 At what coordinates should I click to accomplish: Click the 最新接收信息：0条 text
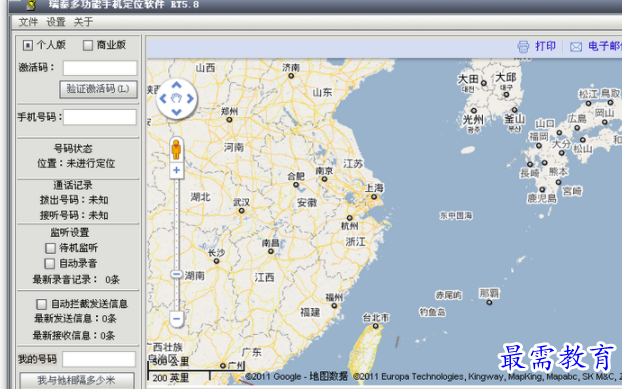click(74, 335)
